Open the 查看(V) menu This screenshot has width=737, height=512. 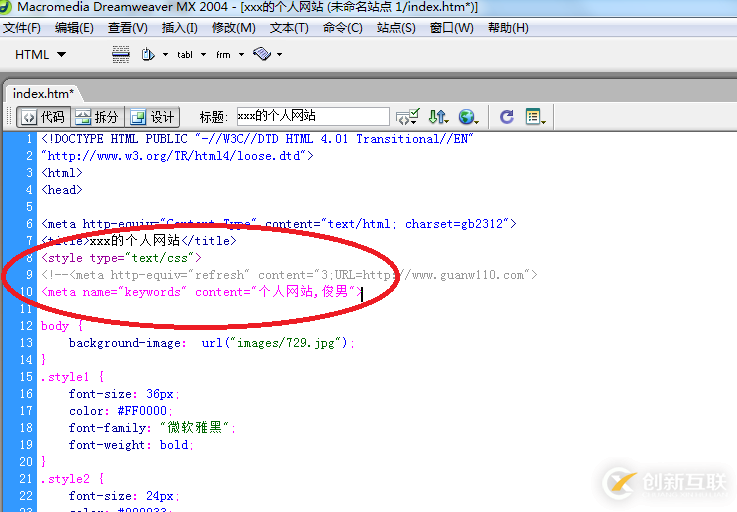point(128,28)
